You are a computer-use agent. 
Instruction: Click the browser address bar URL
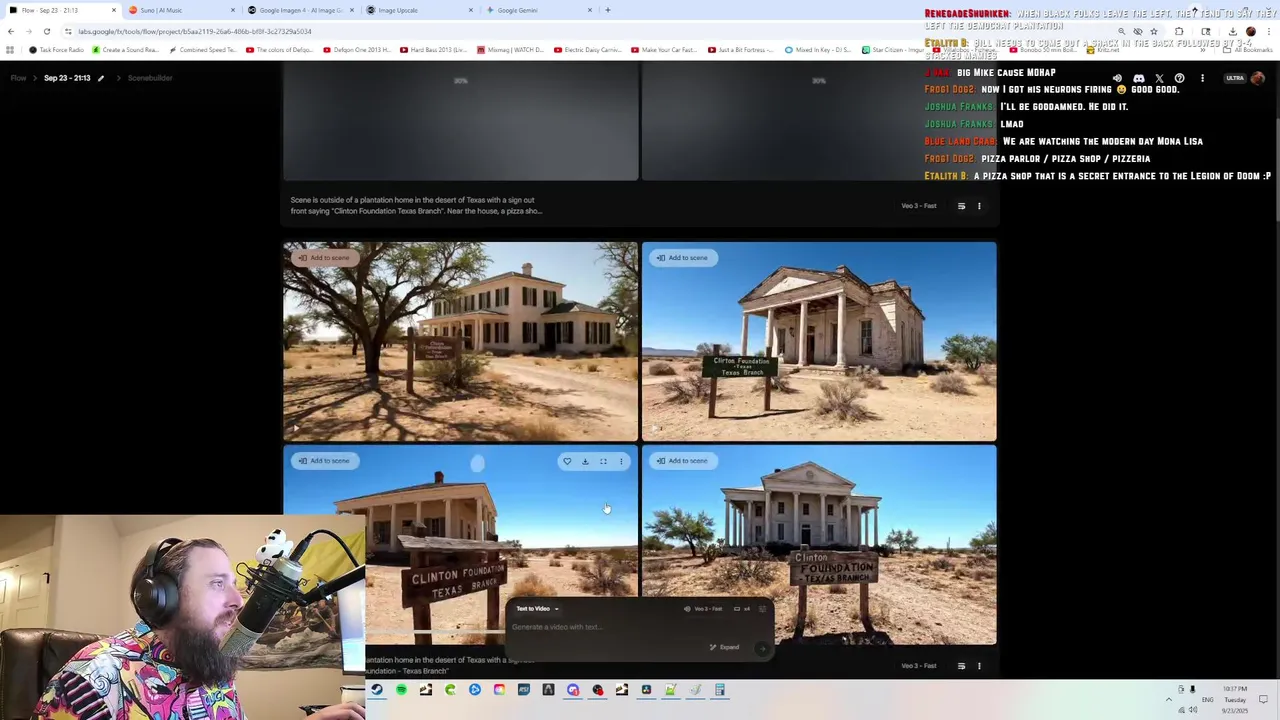tap(195, 31)
